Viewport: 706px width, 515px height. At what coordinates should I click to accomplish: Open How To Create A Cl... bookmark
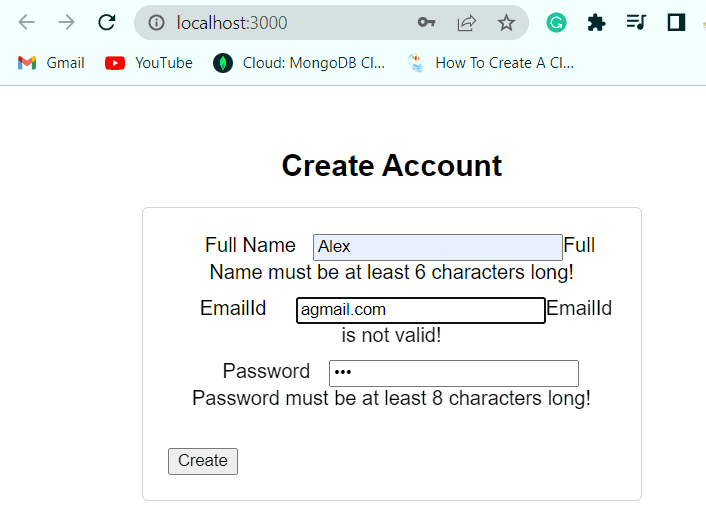pyautogui.click(x=505, y=63)
